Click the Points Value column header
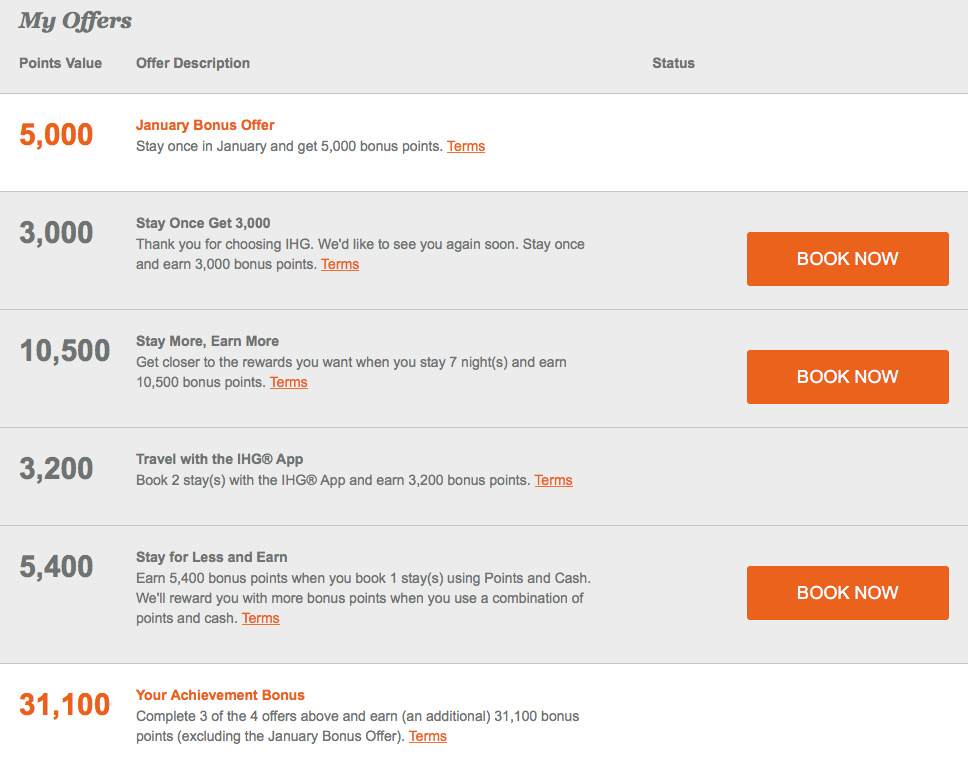 click(x=60, y=63)
